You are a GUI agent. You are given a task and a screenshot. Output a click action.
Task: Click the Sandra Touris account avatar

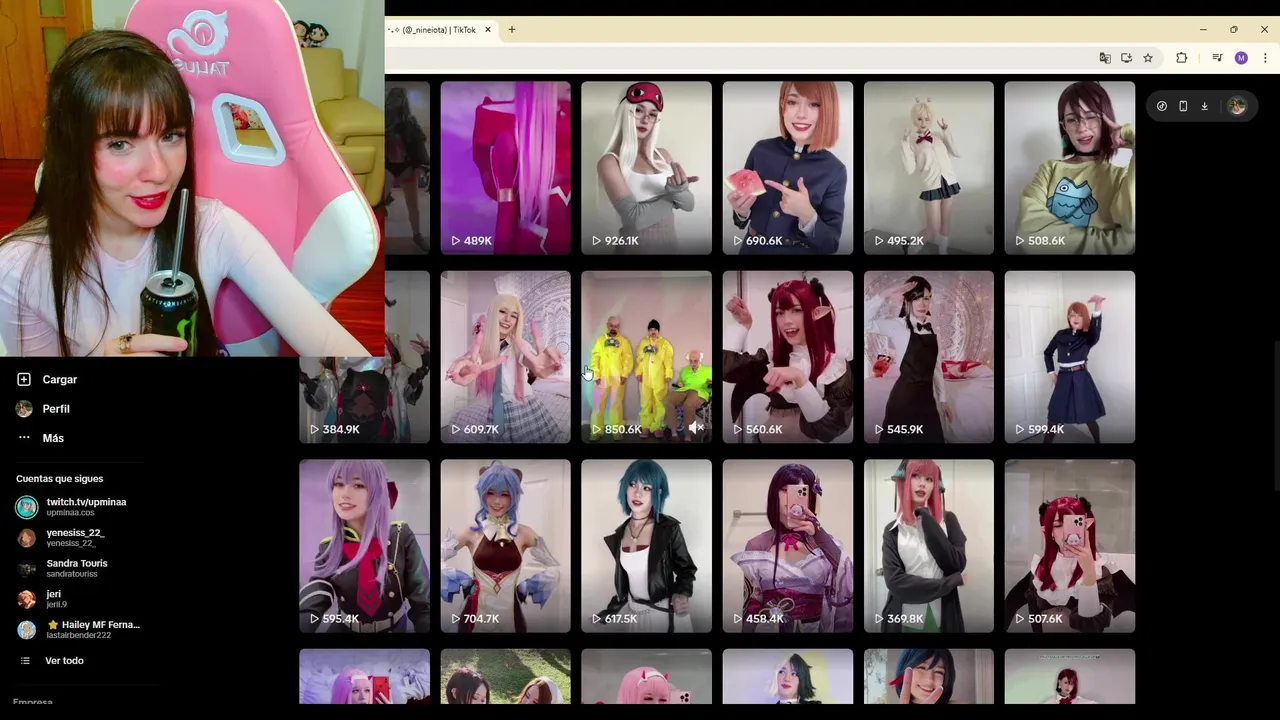click(27, 568)
